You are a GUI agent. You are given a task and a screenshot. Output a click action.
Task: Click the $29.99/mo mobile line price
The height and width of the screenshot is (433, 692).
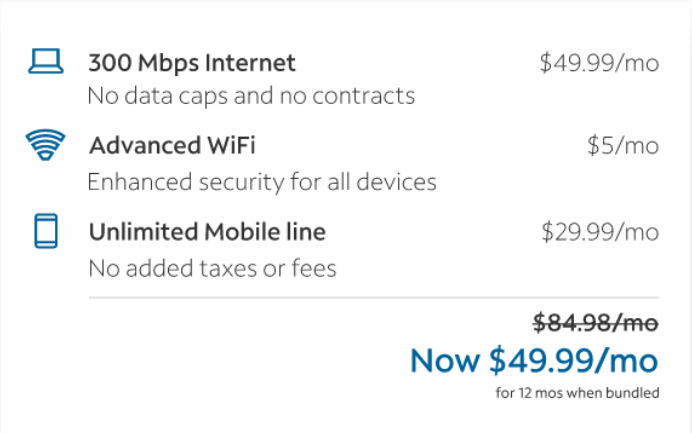click(600, 232)
